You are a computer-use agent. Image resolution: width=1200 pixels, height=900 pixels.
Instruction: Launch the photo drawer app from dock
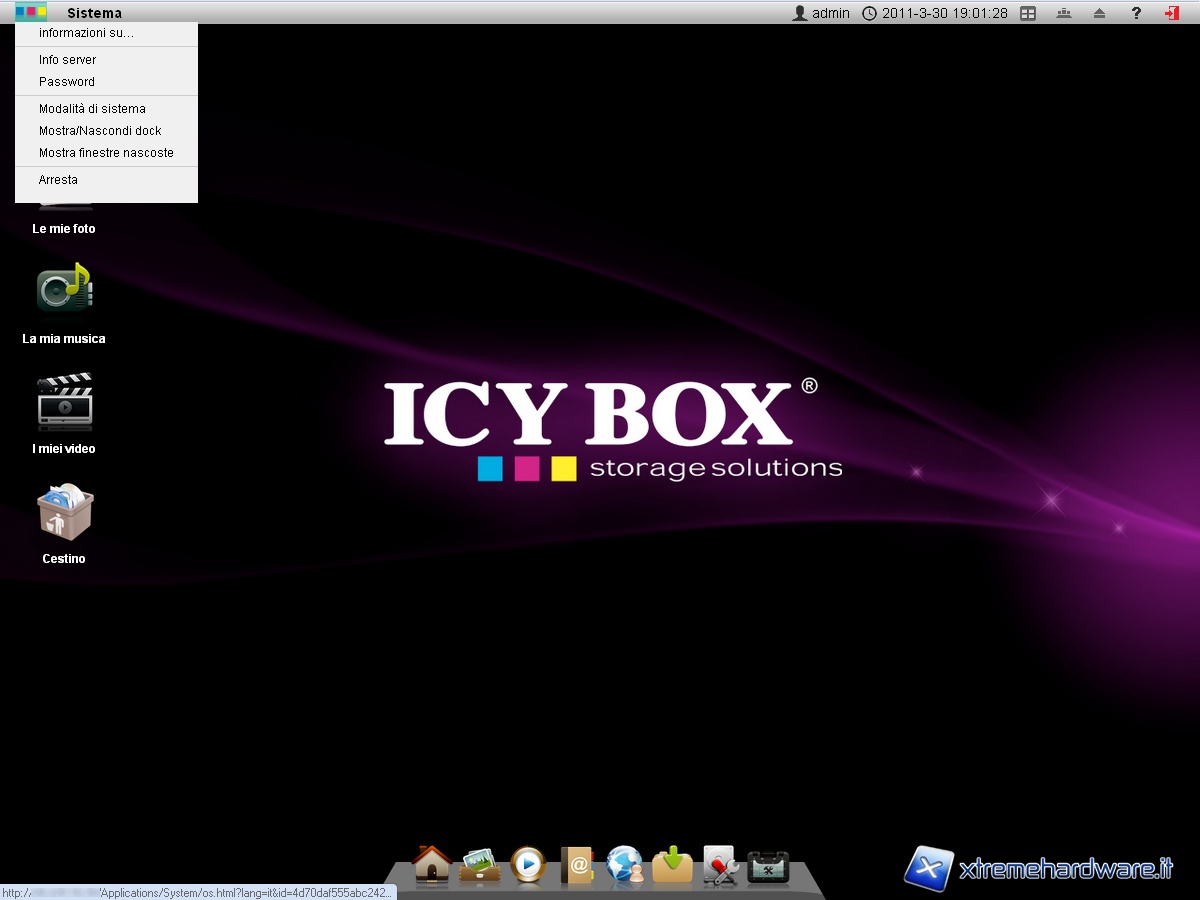[x=480, y=865]
